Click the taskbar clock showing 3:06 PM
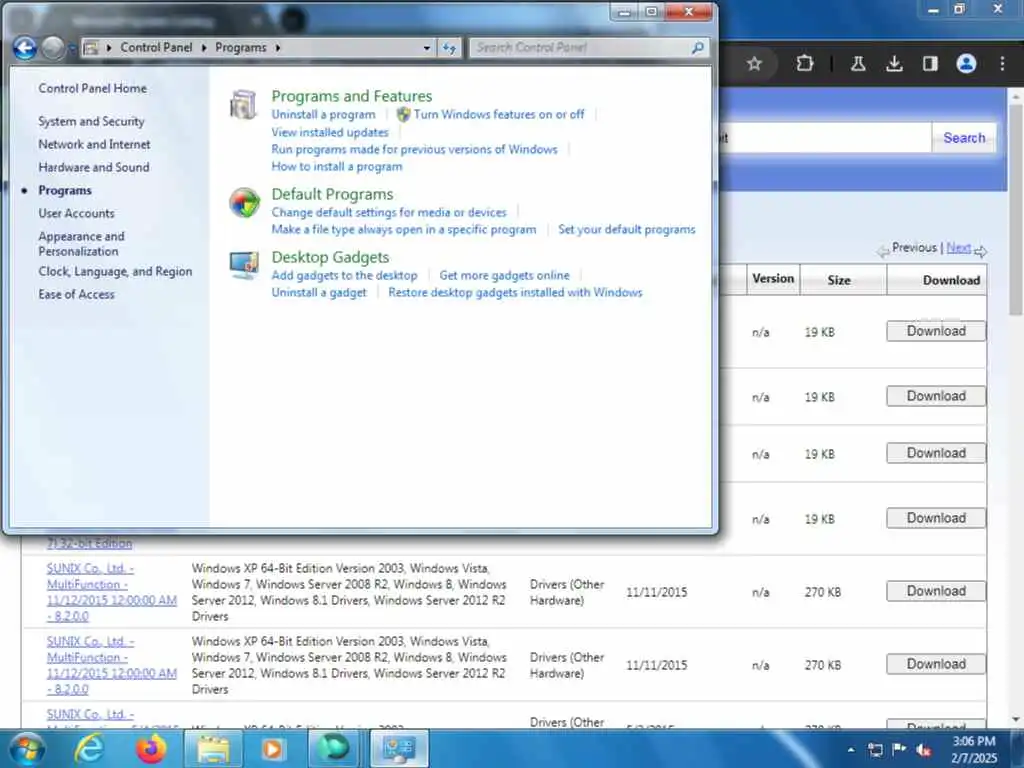The image size is (1024, 768). [974, 750]
